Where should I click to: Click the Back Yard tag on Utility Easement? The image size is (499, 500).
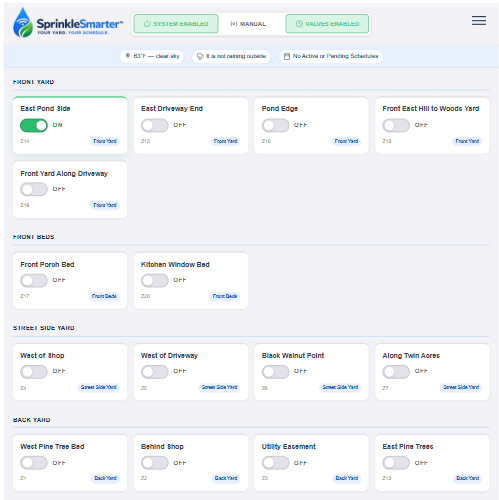tap(346, 478)
